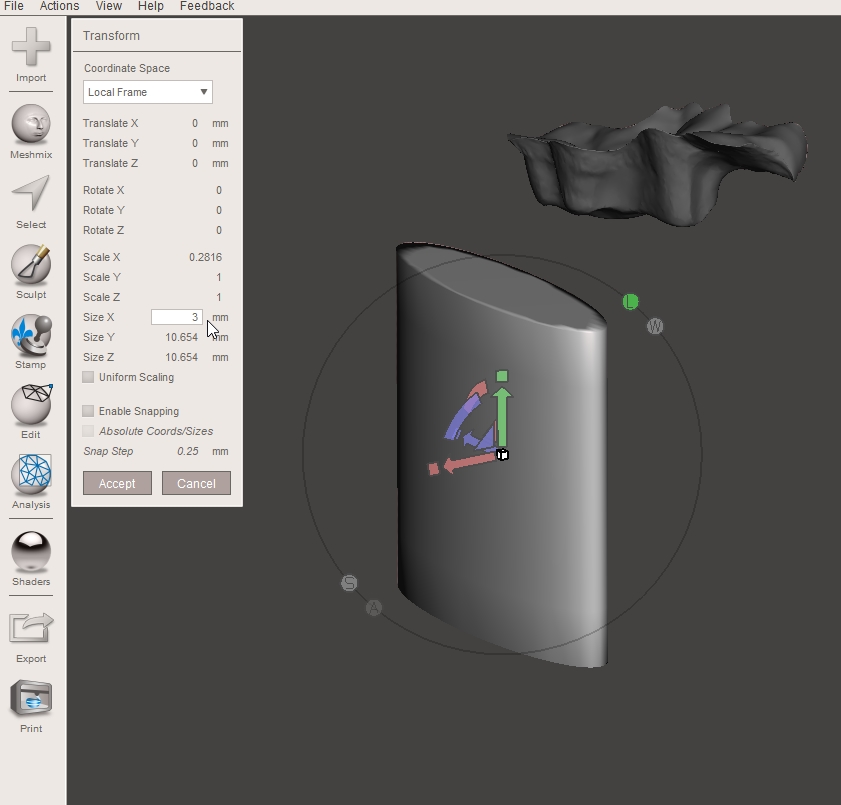
Task: Click the Scale X value 0.2816
Action: [x=205, y=257]
